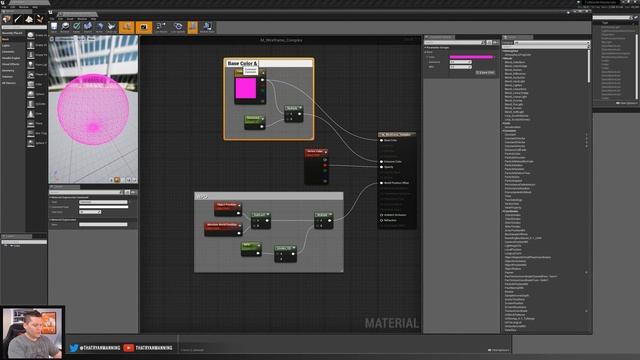This screenshot has width=640, height=360.
Task: Select Blend_ColorBurn in the Palette list
Action: coord(515,62)
